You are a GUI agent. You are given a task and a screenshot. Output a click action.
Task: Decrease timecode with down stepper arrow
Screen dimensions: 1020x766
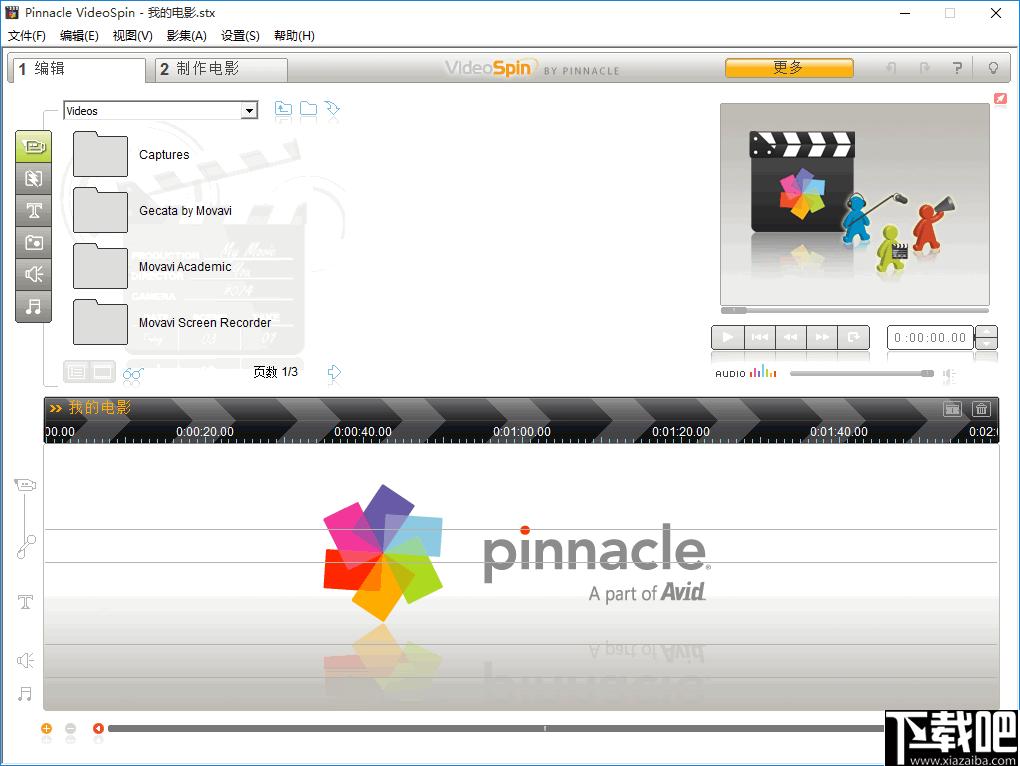987,343
